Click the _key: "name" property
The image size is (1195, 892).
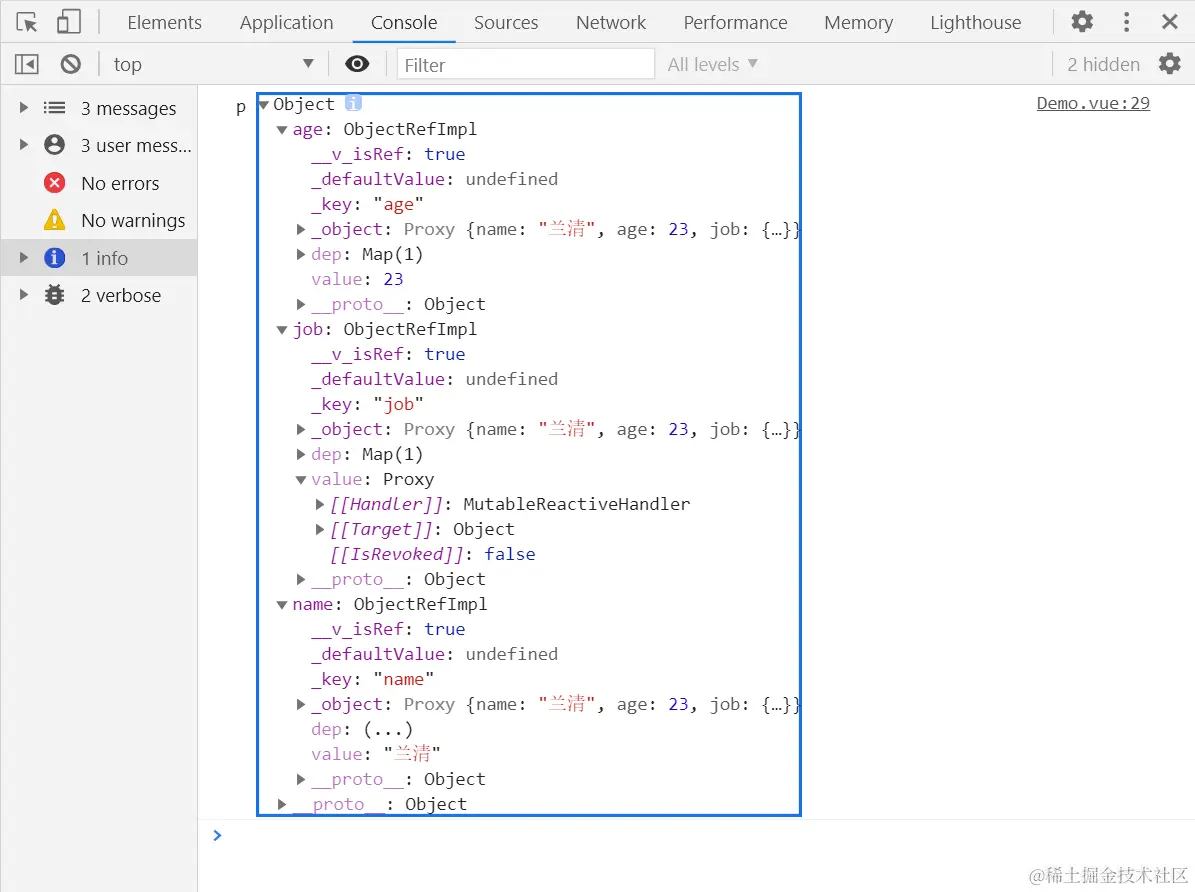click(372, 679)
